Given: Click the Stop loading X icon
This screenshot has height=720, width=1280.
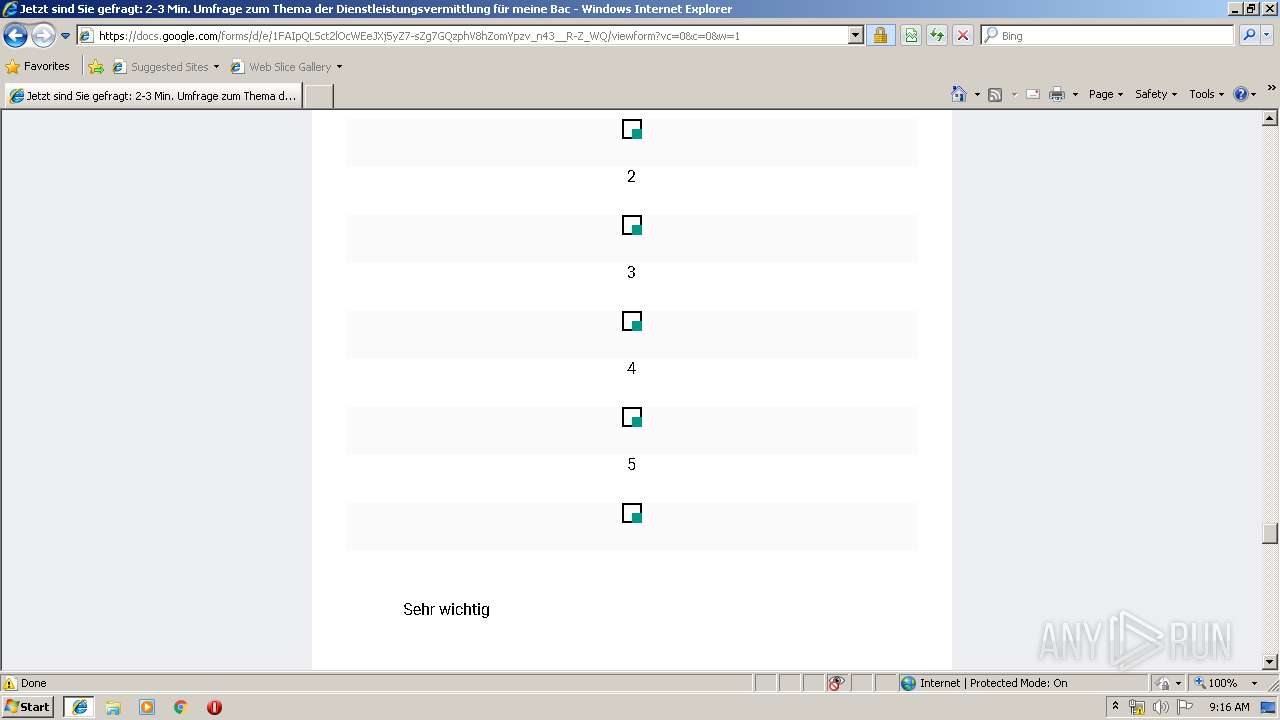Looking at the screenshot, I should tap(963, 36).
